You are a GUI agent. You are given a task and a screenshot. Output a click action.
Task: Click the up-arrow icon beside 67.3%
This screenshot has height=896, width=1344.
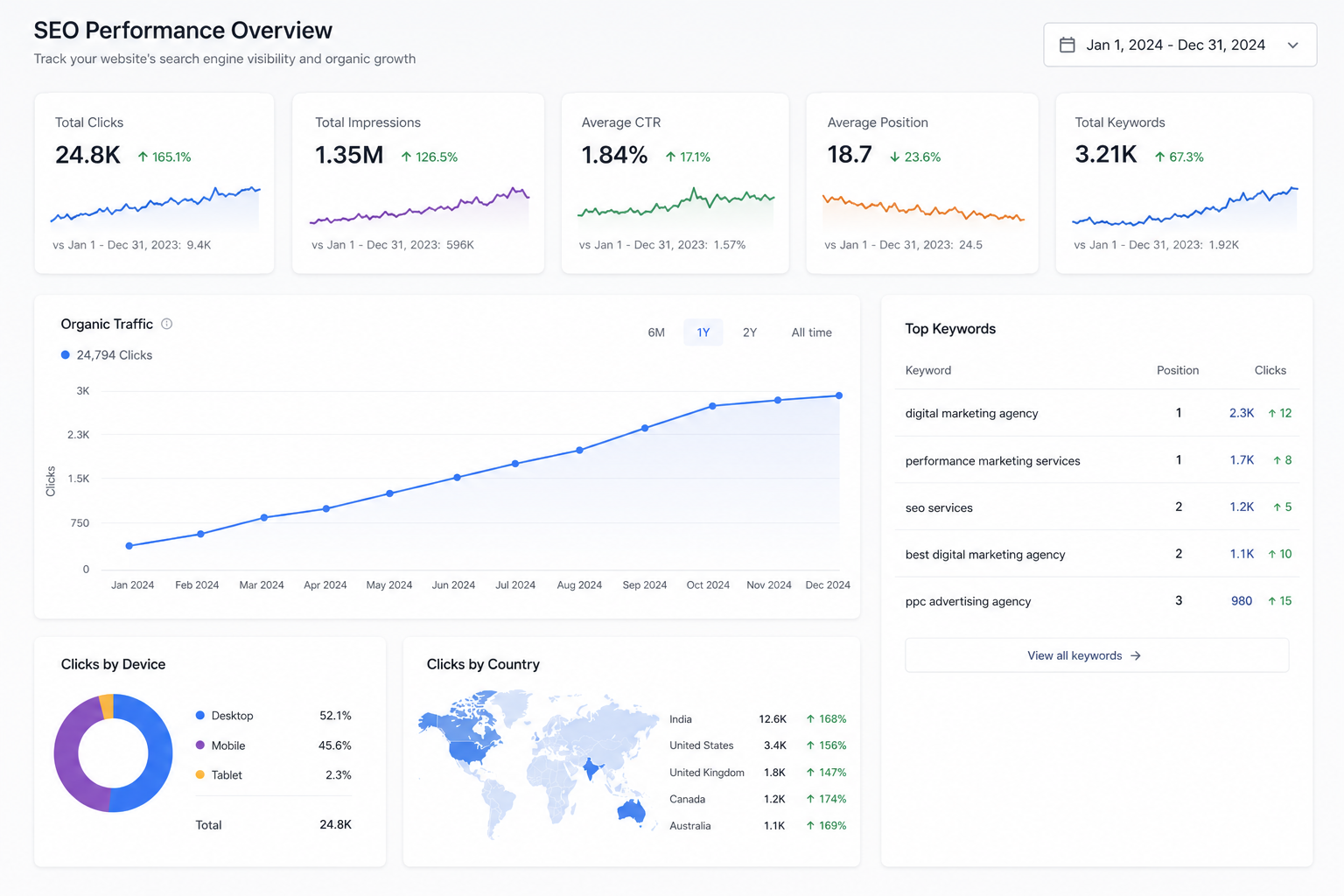(x=1159, y=157)
